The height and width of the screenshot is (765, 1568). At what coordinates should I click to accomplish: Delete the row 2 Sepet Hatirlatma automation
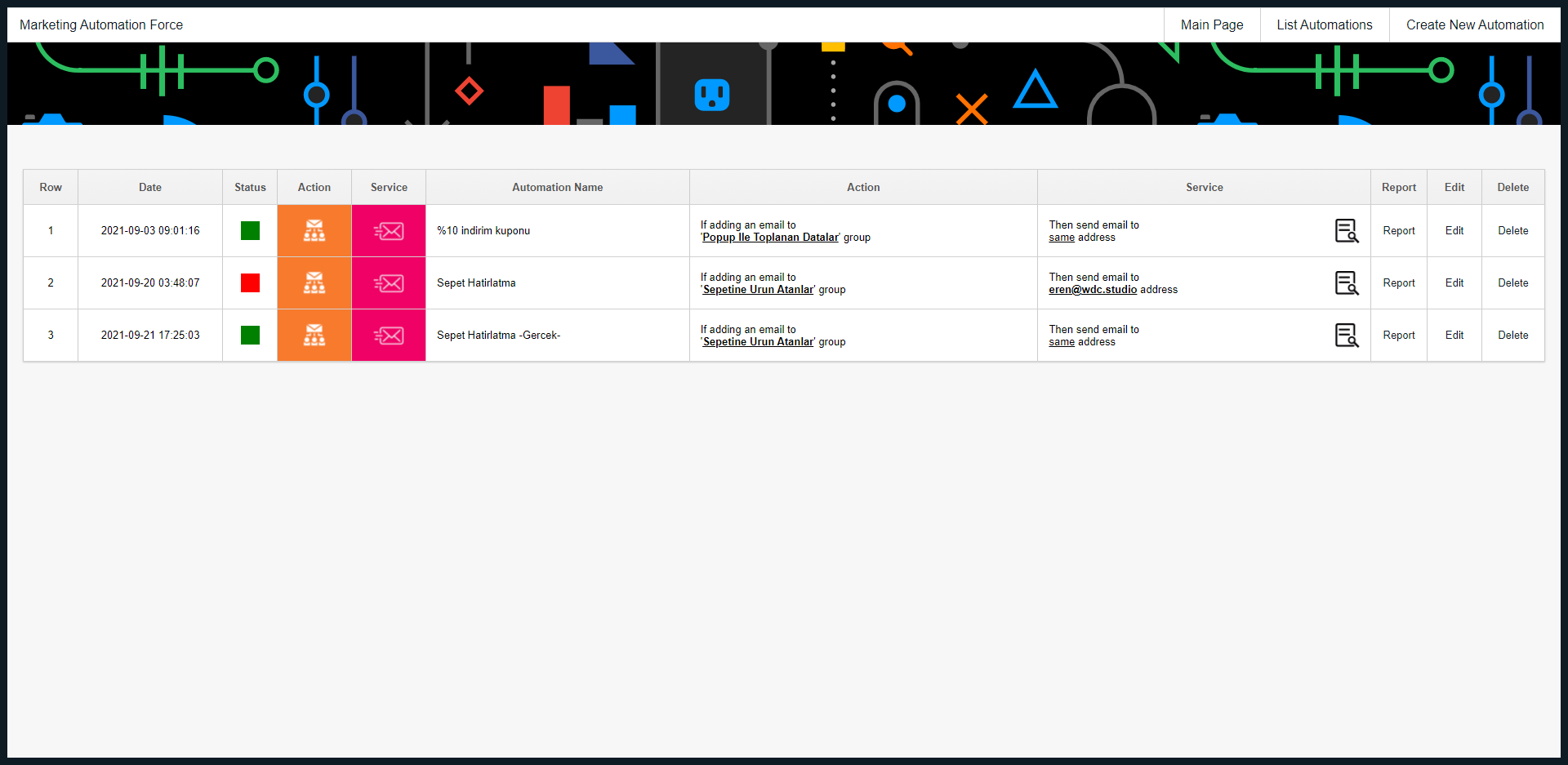(x=1513, y=283)
